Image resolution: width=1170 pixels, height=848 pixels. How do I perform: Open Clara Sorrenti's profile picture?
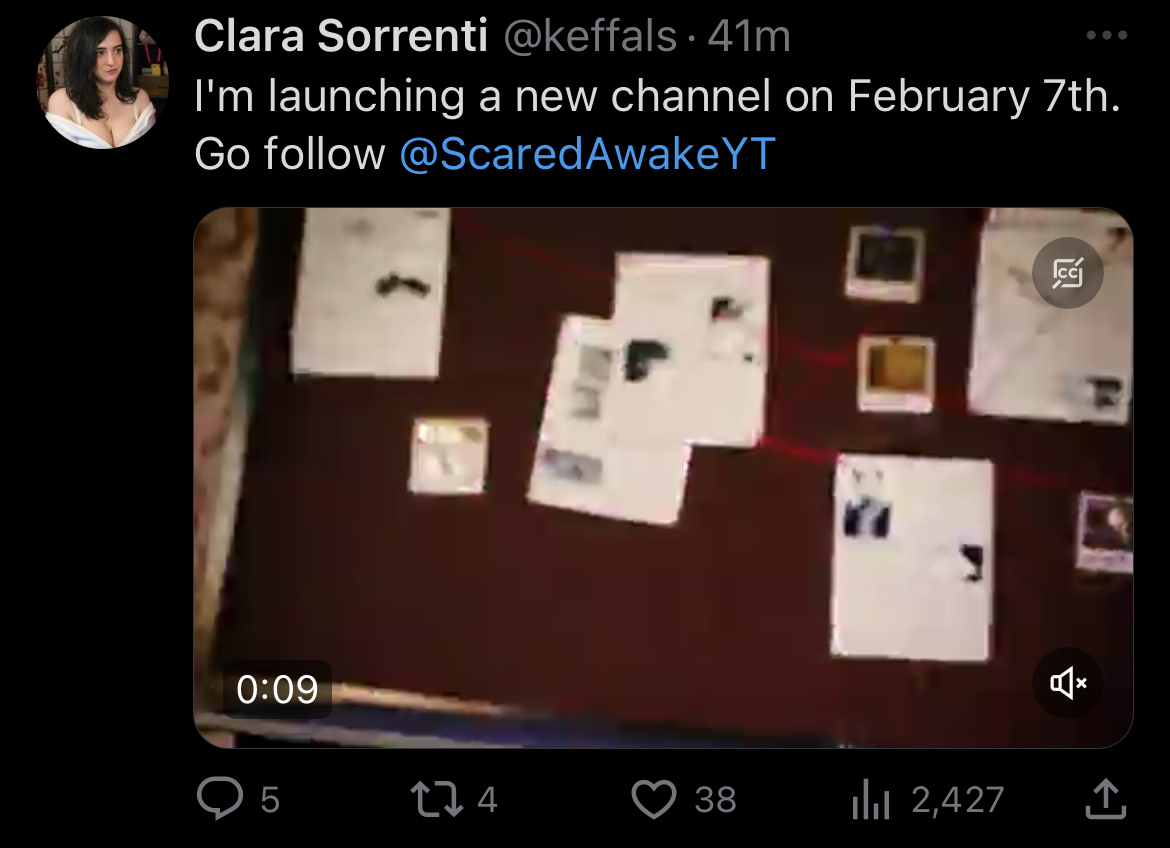(x=102, y=82)
